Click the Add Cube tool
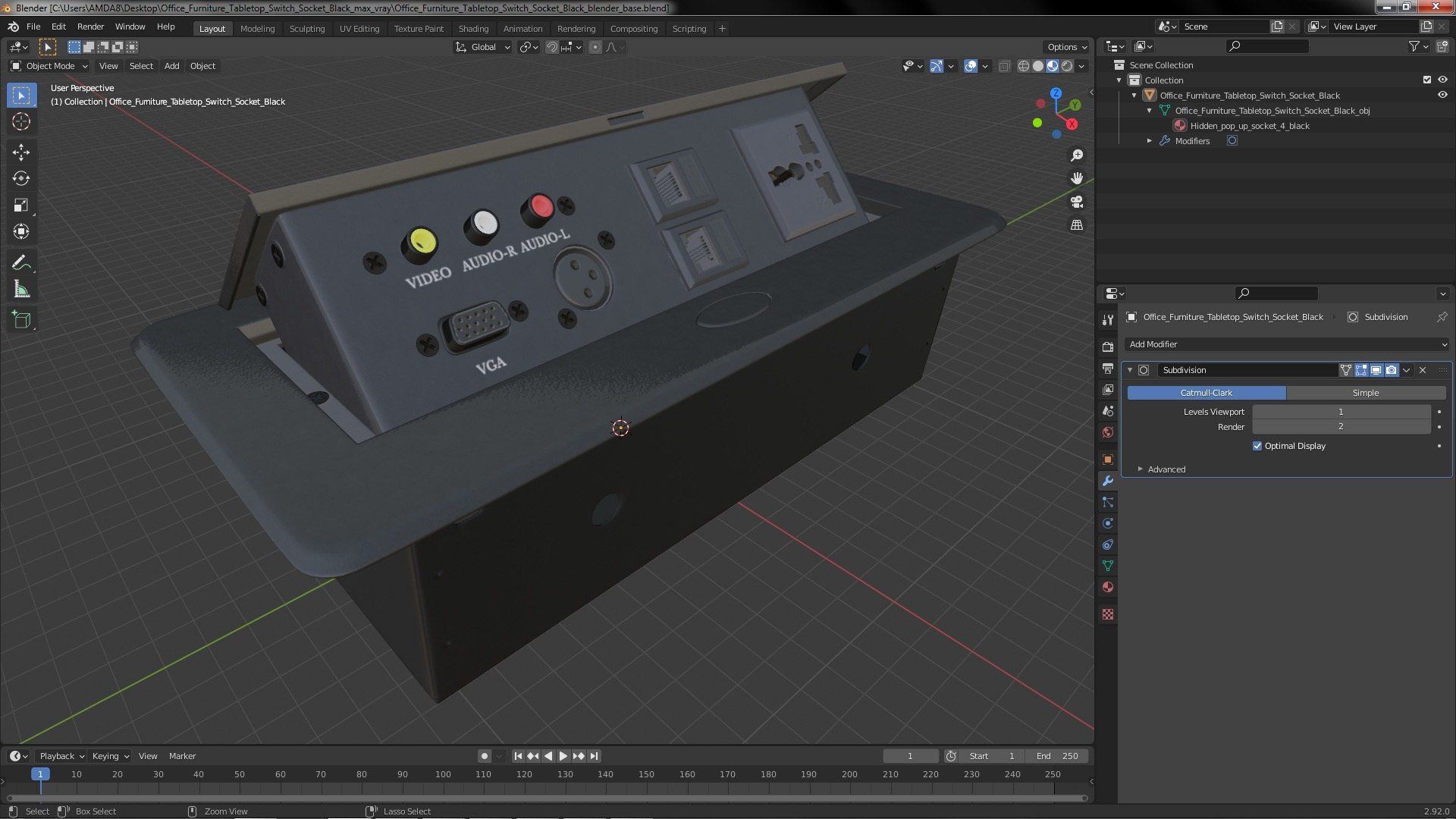Screen dimensions: 1456x819 pos(21,320)
